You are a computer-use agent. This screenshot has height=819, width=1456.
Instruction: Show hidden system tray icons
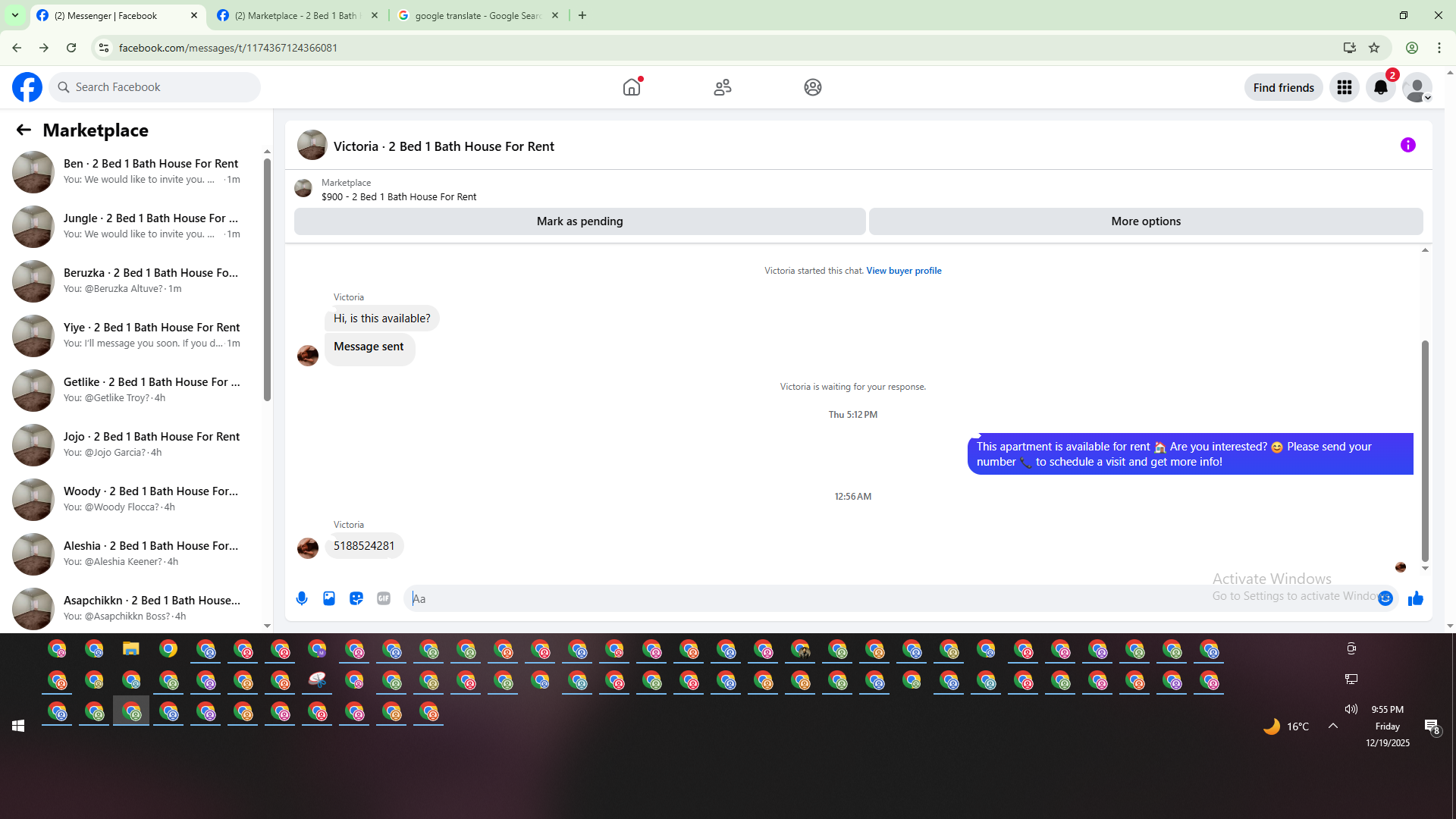point(1333,726)
